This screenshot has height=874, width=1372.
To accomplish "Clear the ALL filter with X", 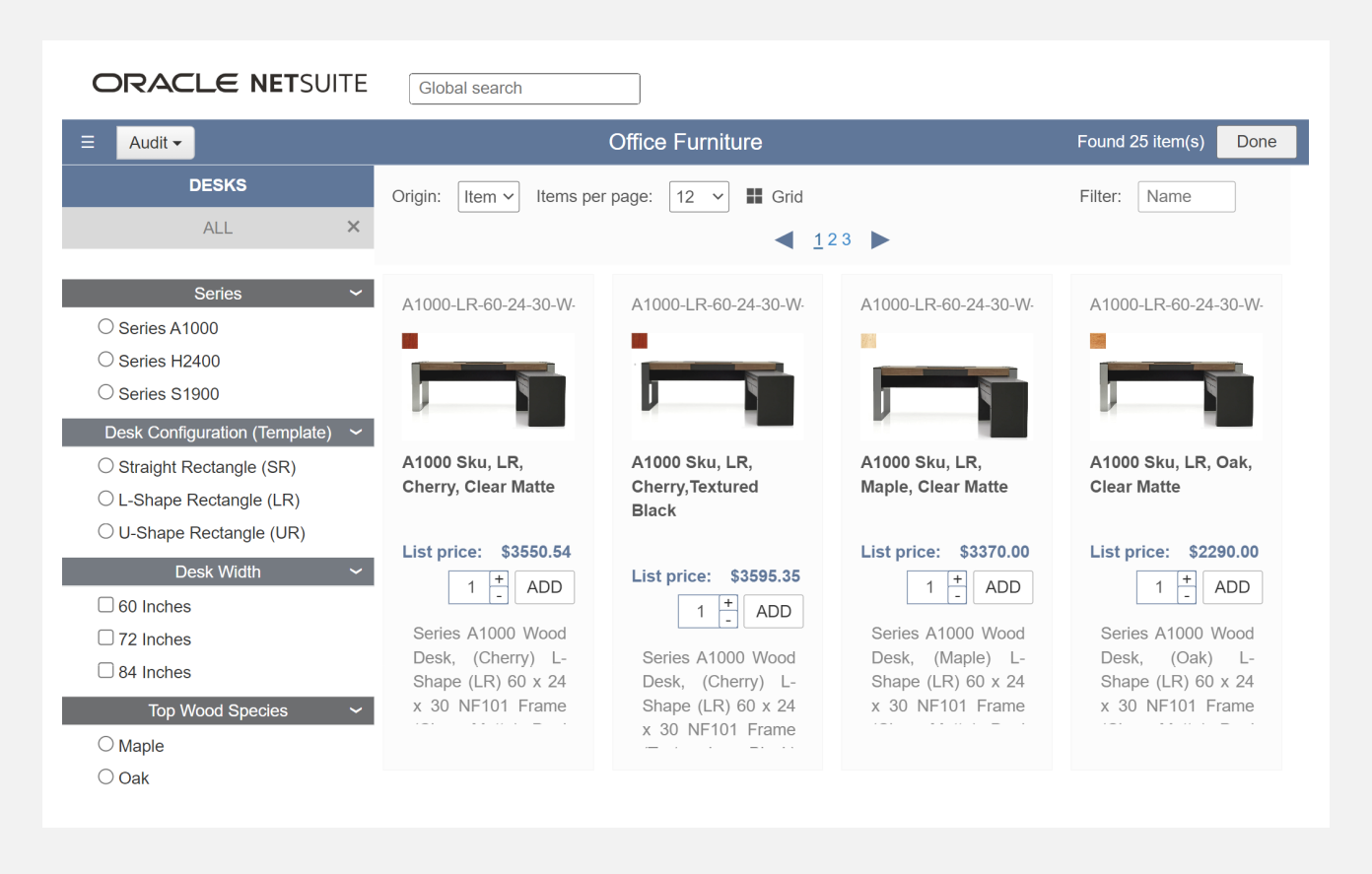I will pyautogui.click(x=353, y=227).
